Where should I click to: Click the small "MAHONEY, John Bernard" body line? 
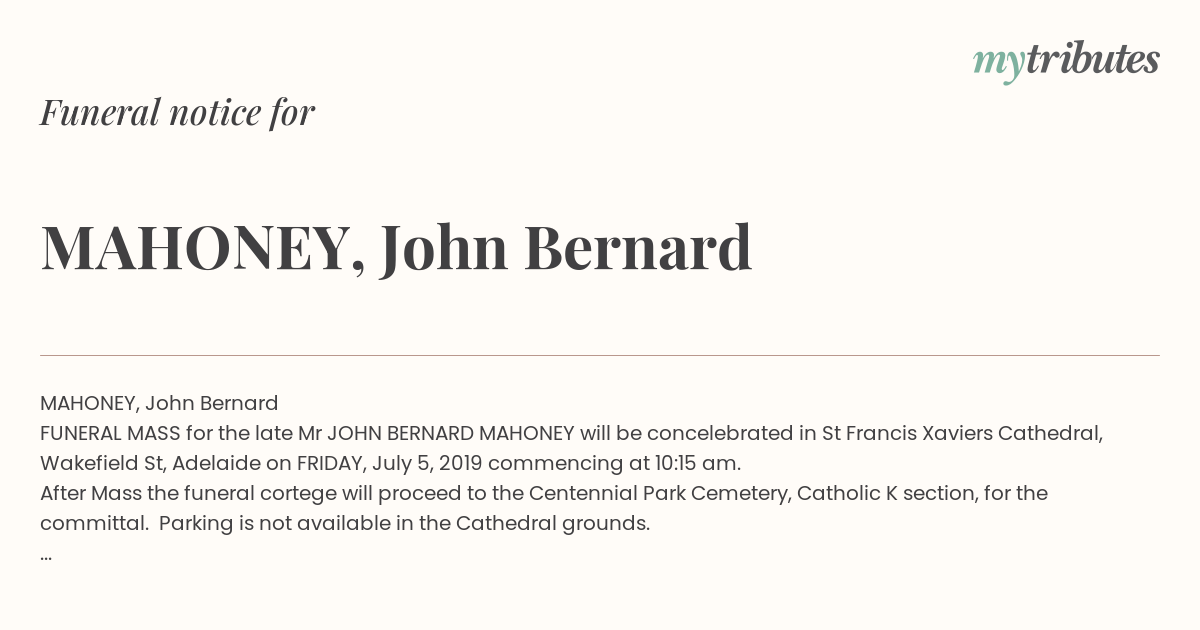click(159, 403)
